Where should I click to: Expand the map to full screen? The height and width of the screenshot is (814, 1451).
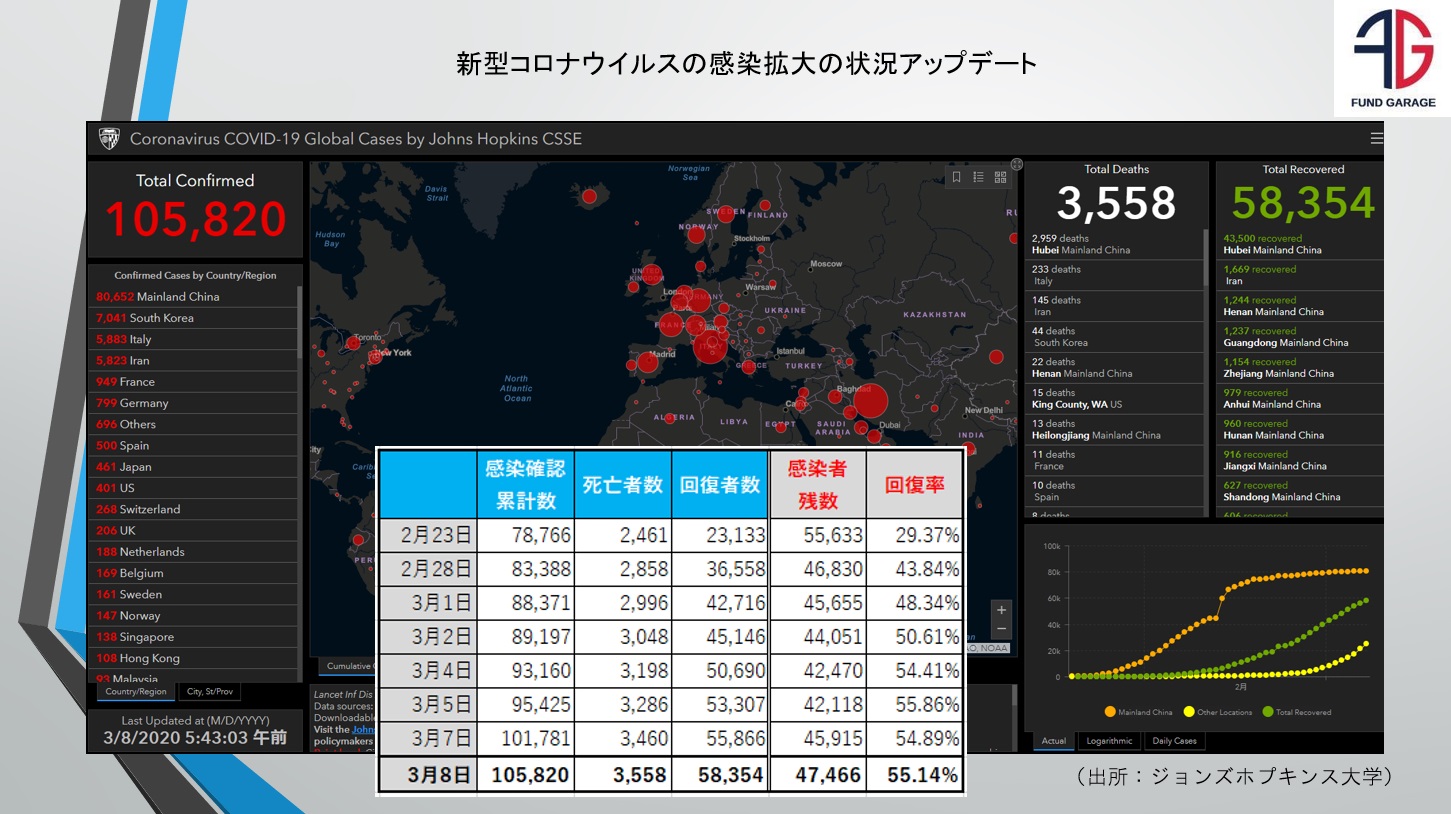click(x=1016, y=164)
